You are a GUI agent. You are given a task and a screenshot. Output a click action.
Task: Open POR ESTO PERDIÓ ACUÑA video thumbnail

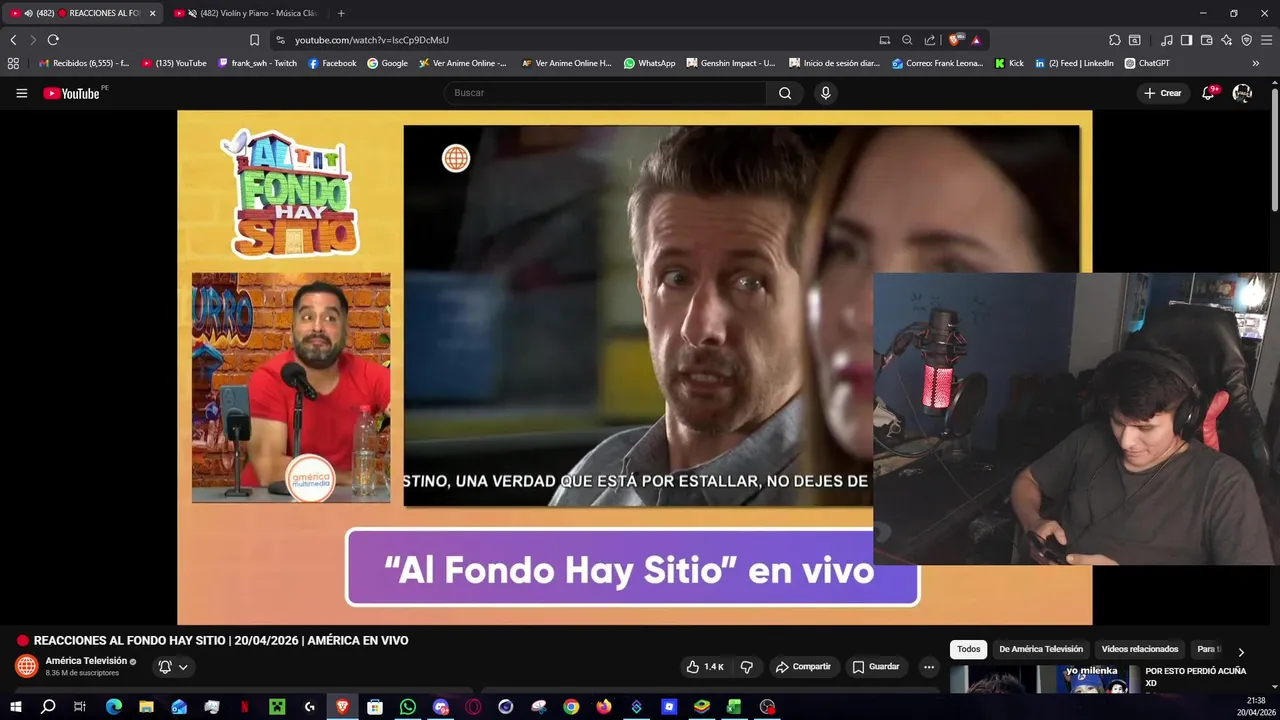(x=1044, y=678)
